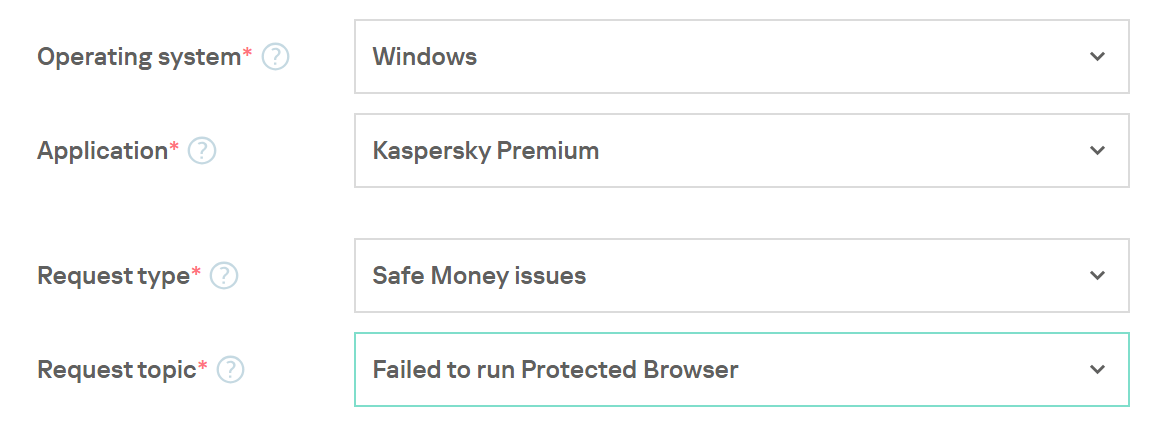Open the Application selection dropdown

(x=741, y=151)
